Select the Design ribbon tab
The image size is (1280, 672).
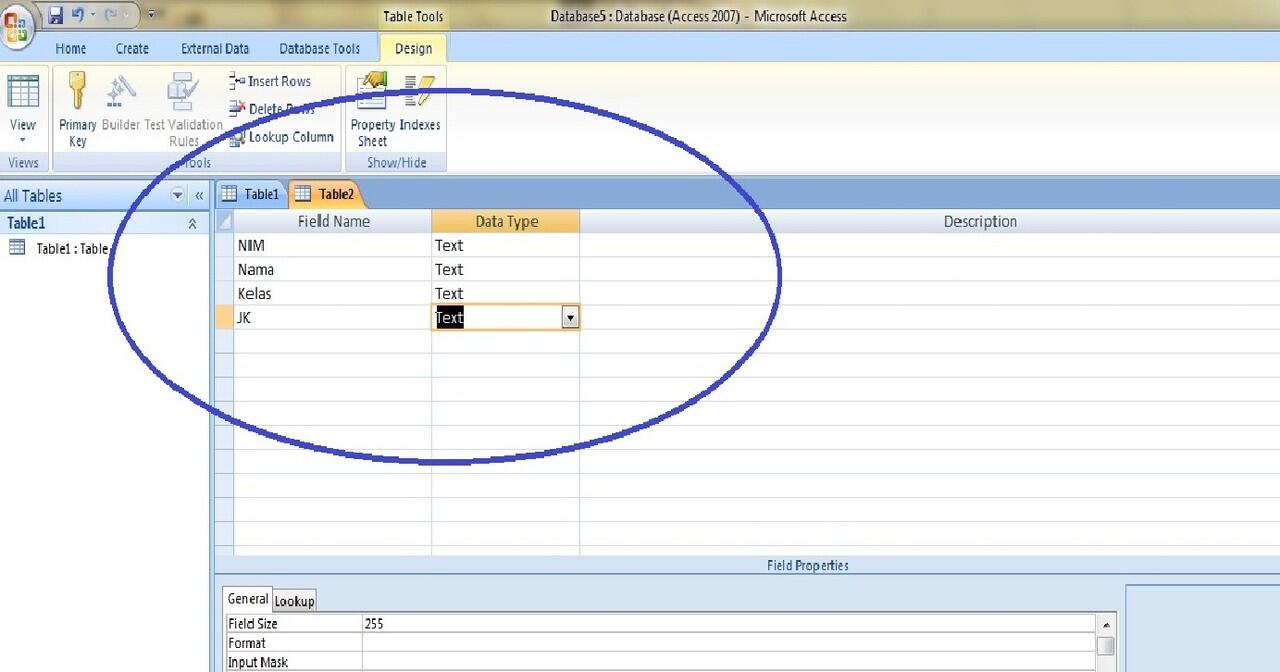pos(413,48)
